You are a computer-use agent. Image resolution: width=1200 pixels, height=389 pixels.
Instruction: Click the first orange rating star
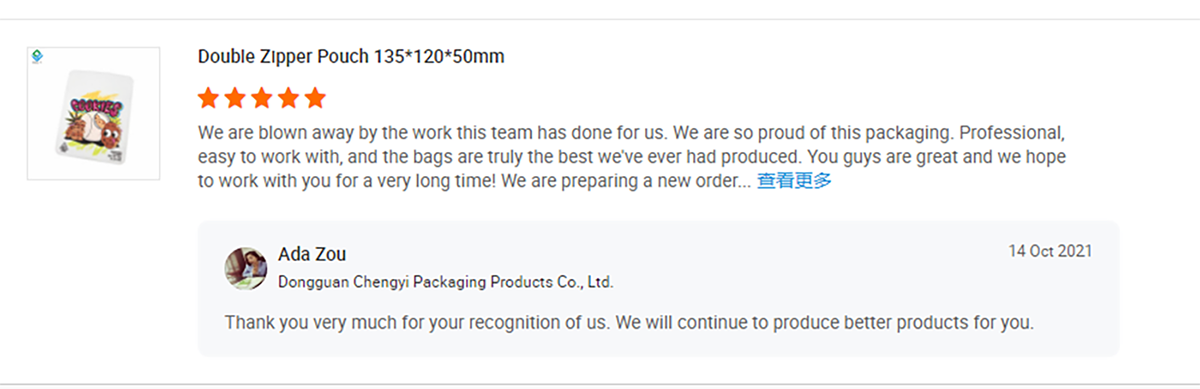click(x=208, y=97)
